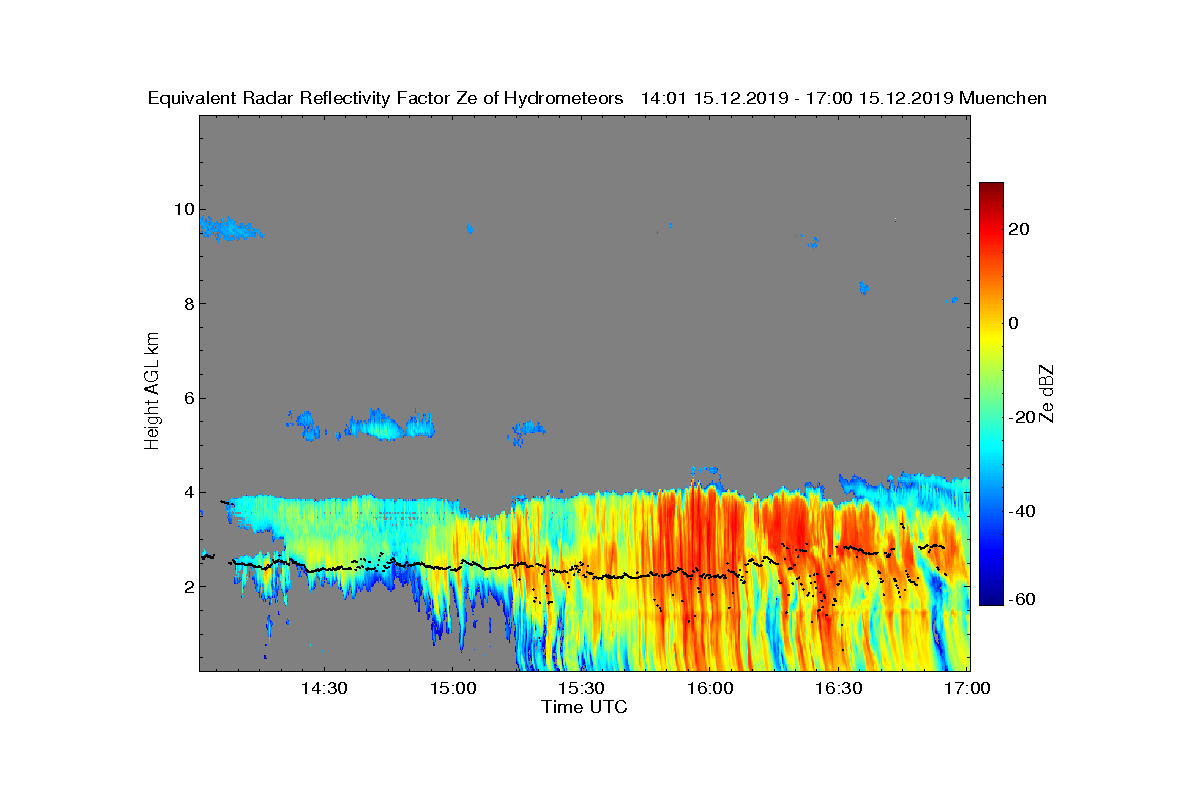Click the dark blue bottom of the colorbar
Viewport: 1200px width, 800px height.
pos(991,596)
